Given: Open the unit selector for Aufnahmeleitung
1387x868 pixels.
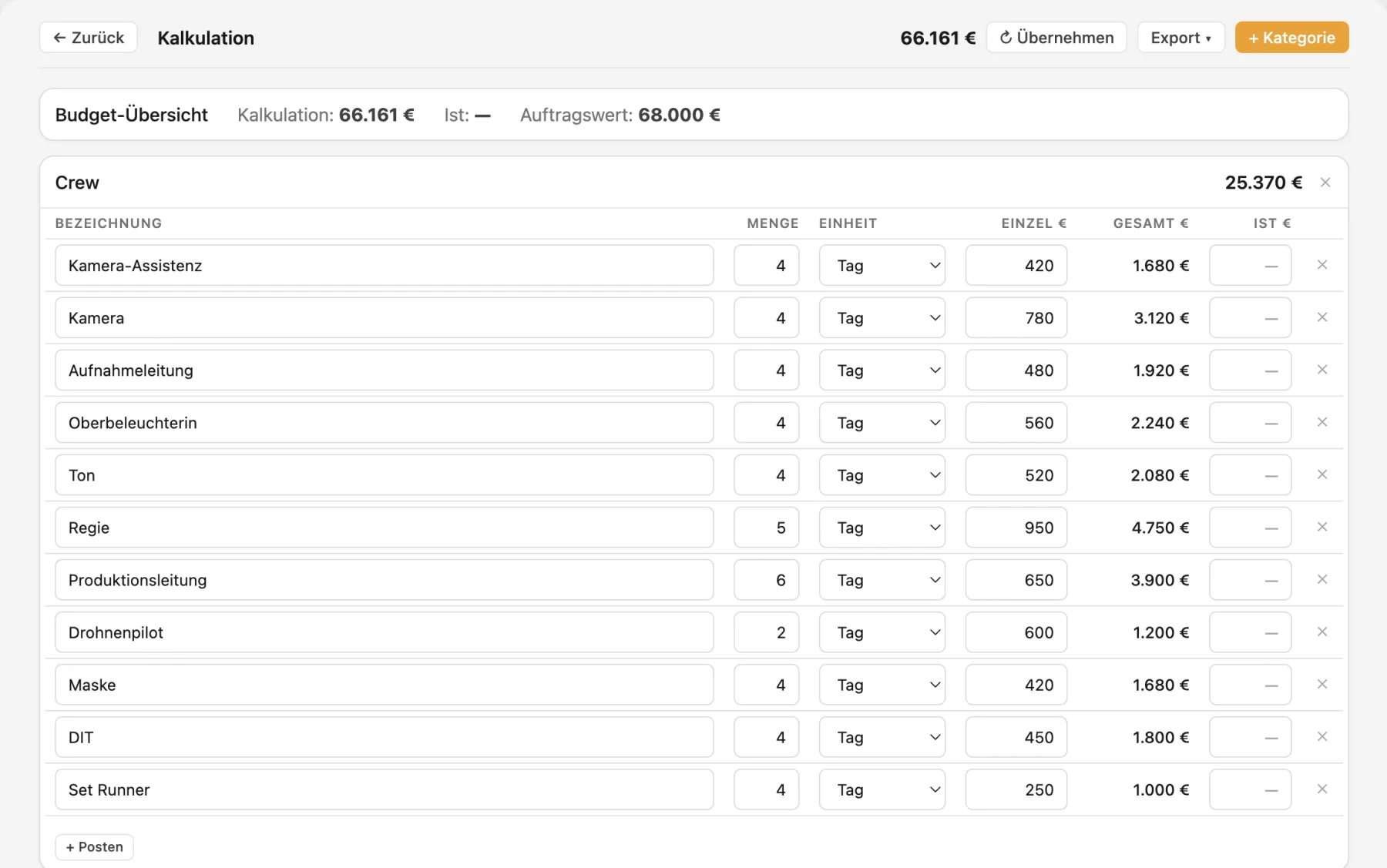Looking at the screenshot, I should click(x=882, y=370).
